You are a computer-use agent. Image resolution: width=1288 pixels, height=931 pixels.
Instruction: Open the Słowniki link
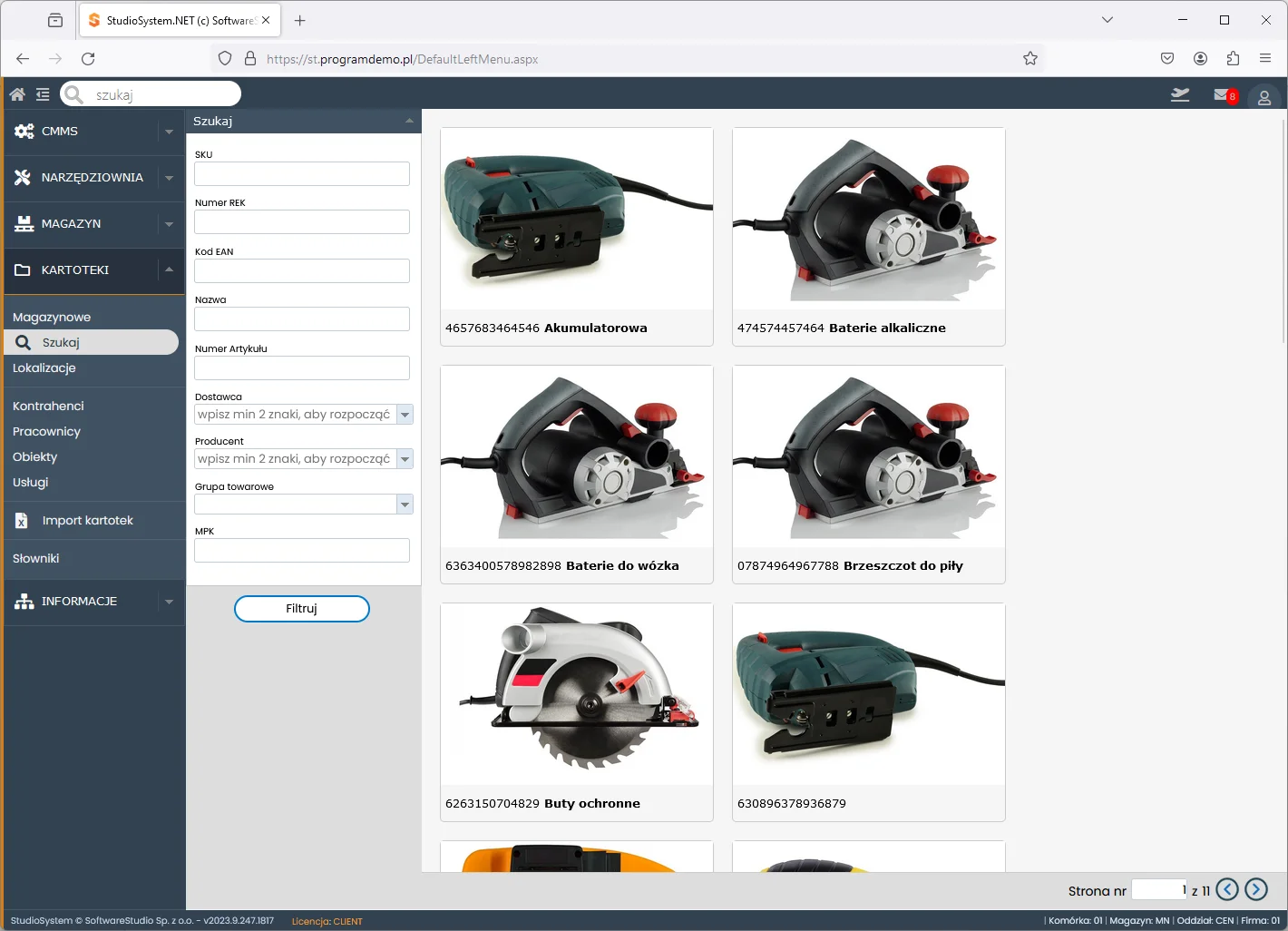(x=36, y=559)
